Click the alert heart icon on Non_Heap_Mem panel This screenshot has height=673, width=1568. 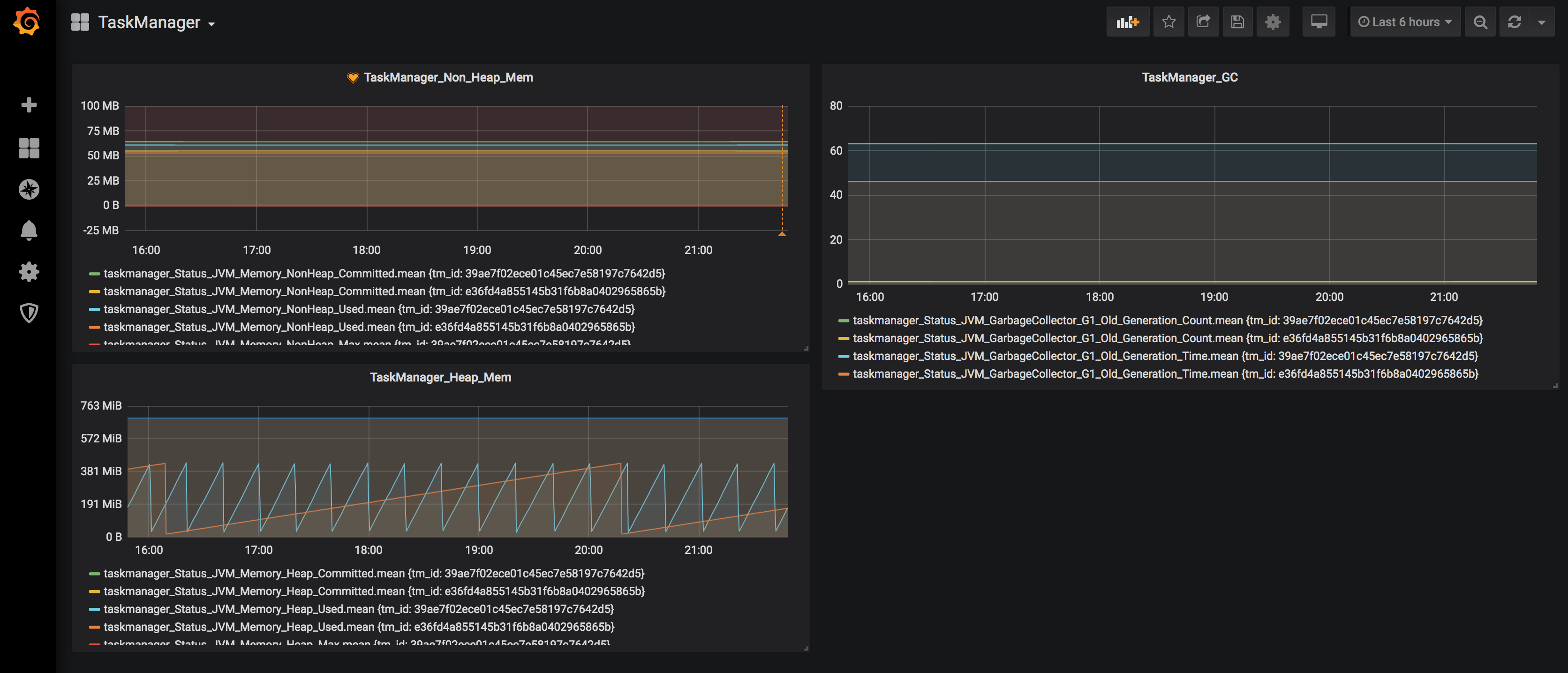click(x=353, y=77)
